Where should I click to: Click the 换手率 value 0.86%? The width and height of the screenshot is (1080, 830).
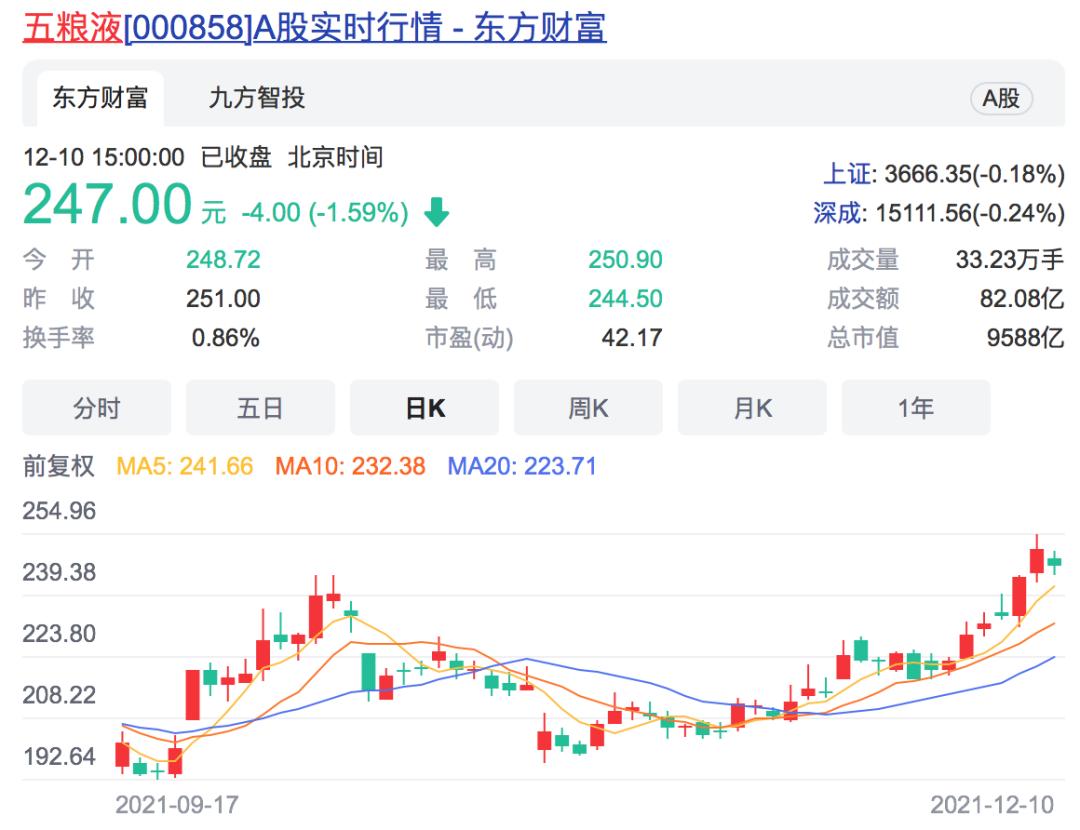(x=225, y=338)
